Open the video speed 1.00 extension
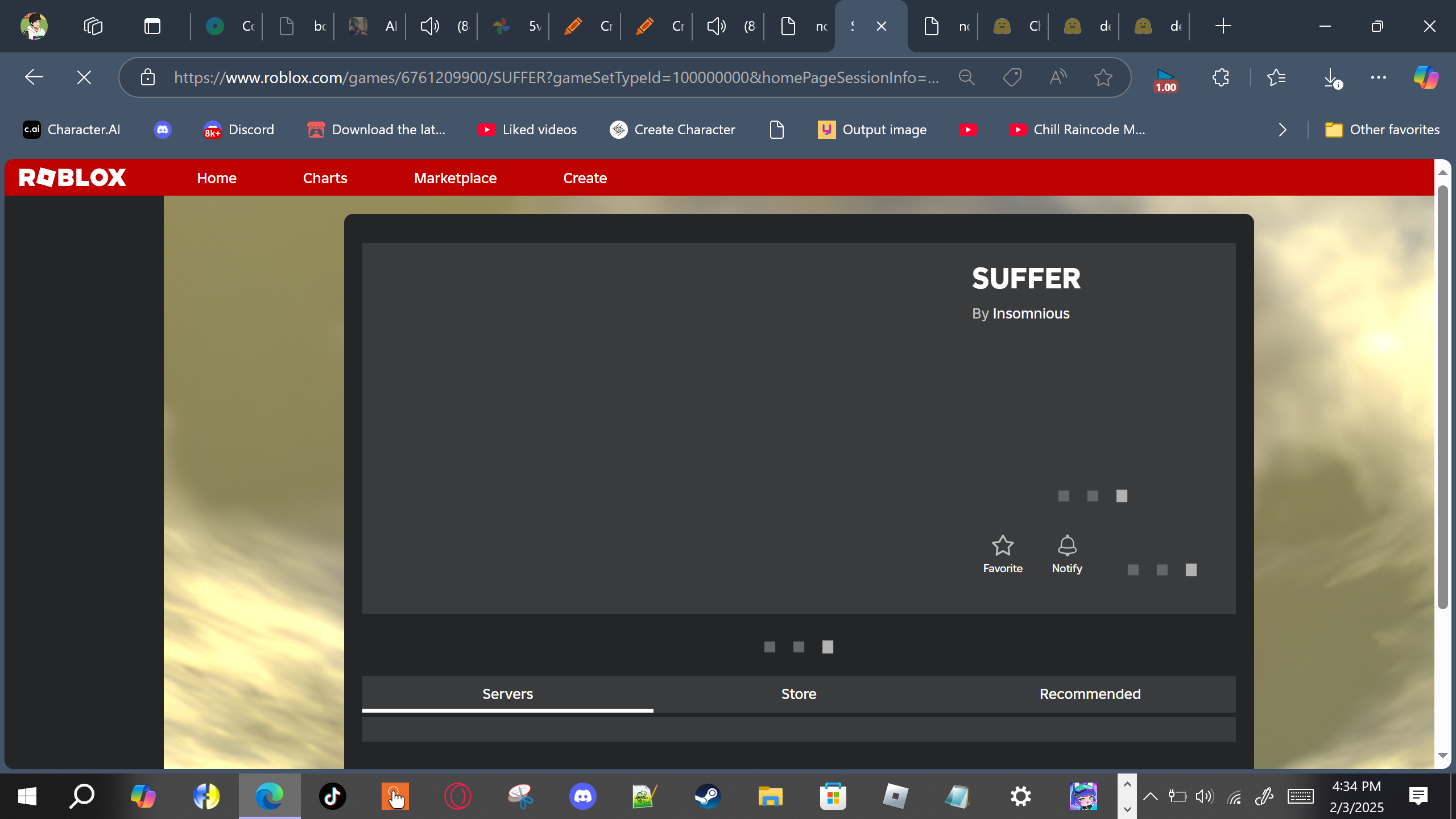1456x819 pixels. [x=1165, y=80]
